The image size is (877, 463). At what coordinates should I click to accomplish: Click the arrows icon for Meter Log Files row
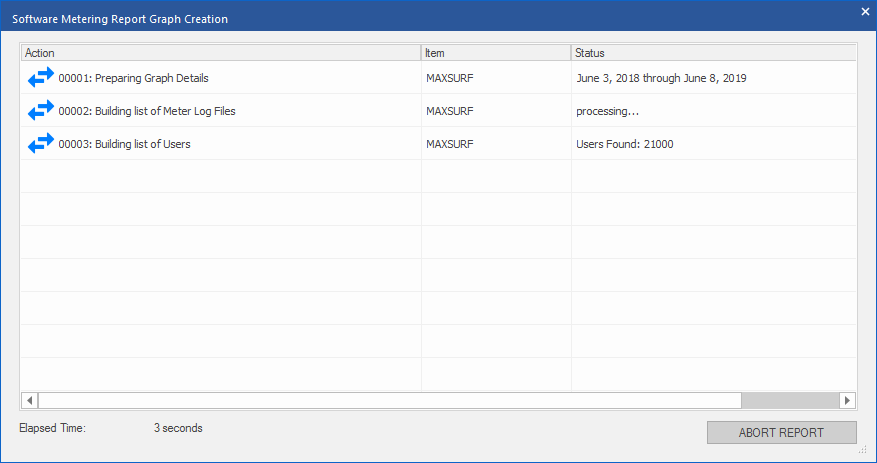[41, 111]
